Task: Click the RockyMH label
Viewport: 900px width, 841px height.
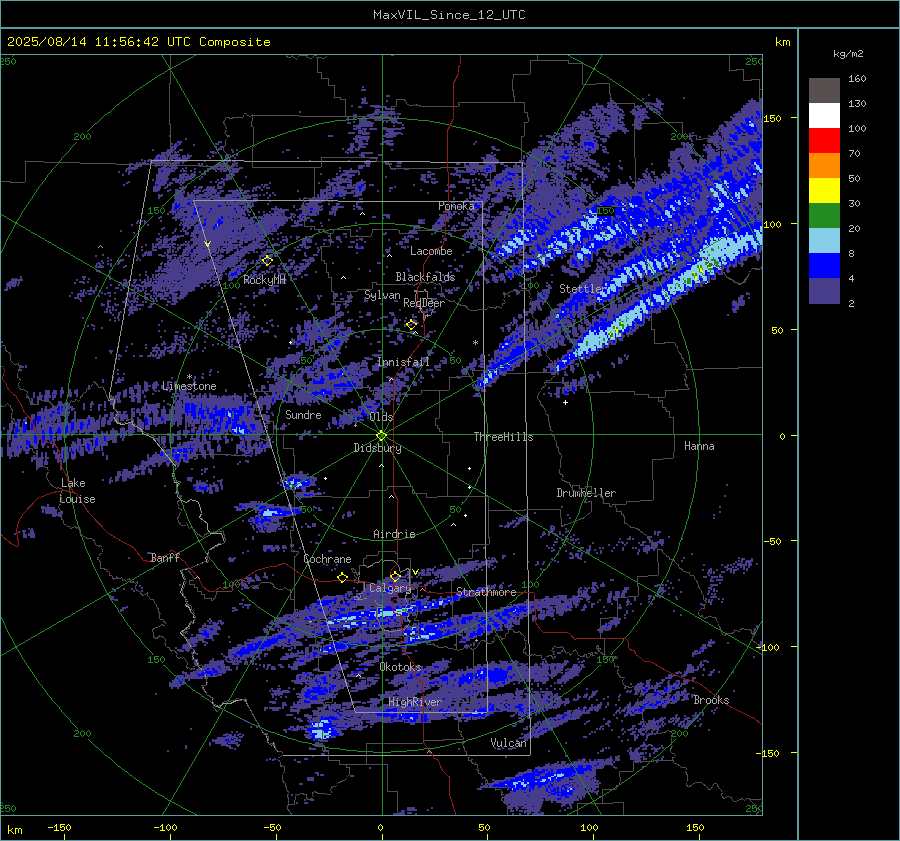Action: tap(264, 280)
